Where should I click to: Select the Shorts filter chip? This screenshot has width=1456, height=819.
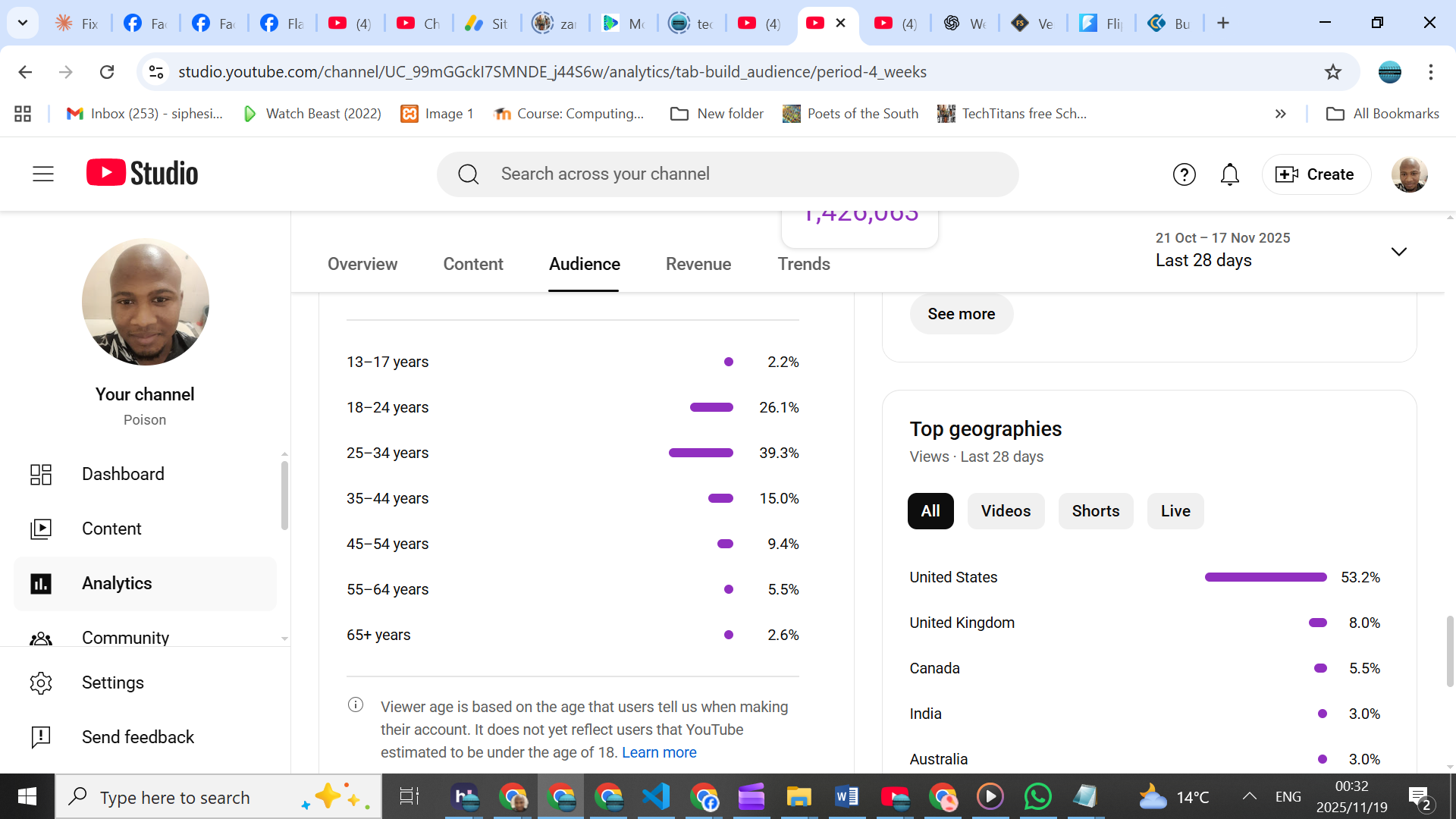[x=1095, y=511]
